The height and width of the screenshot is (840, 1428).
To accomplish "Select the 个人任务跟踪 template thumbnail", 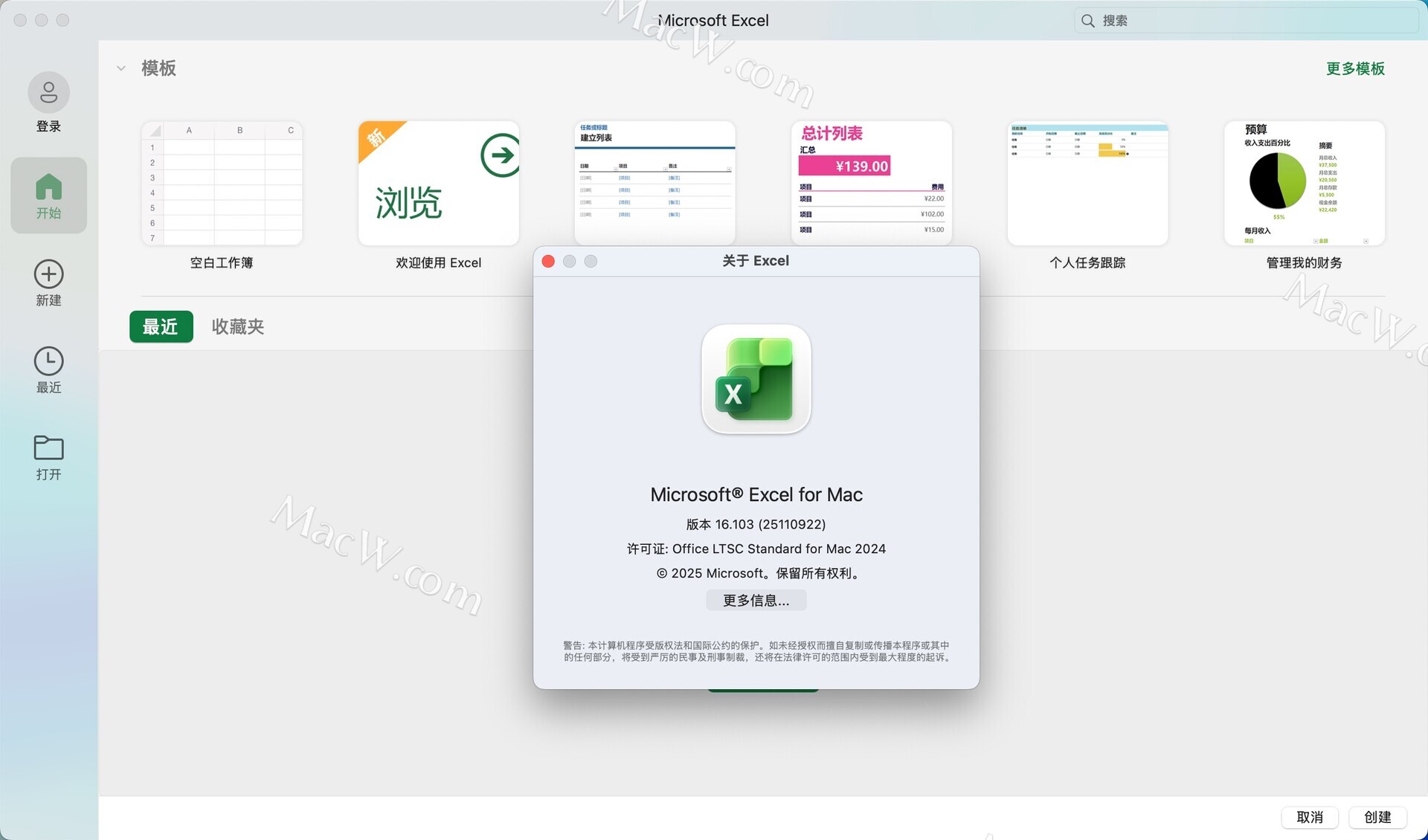I will coord(1087,184).
